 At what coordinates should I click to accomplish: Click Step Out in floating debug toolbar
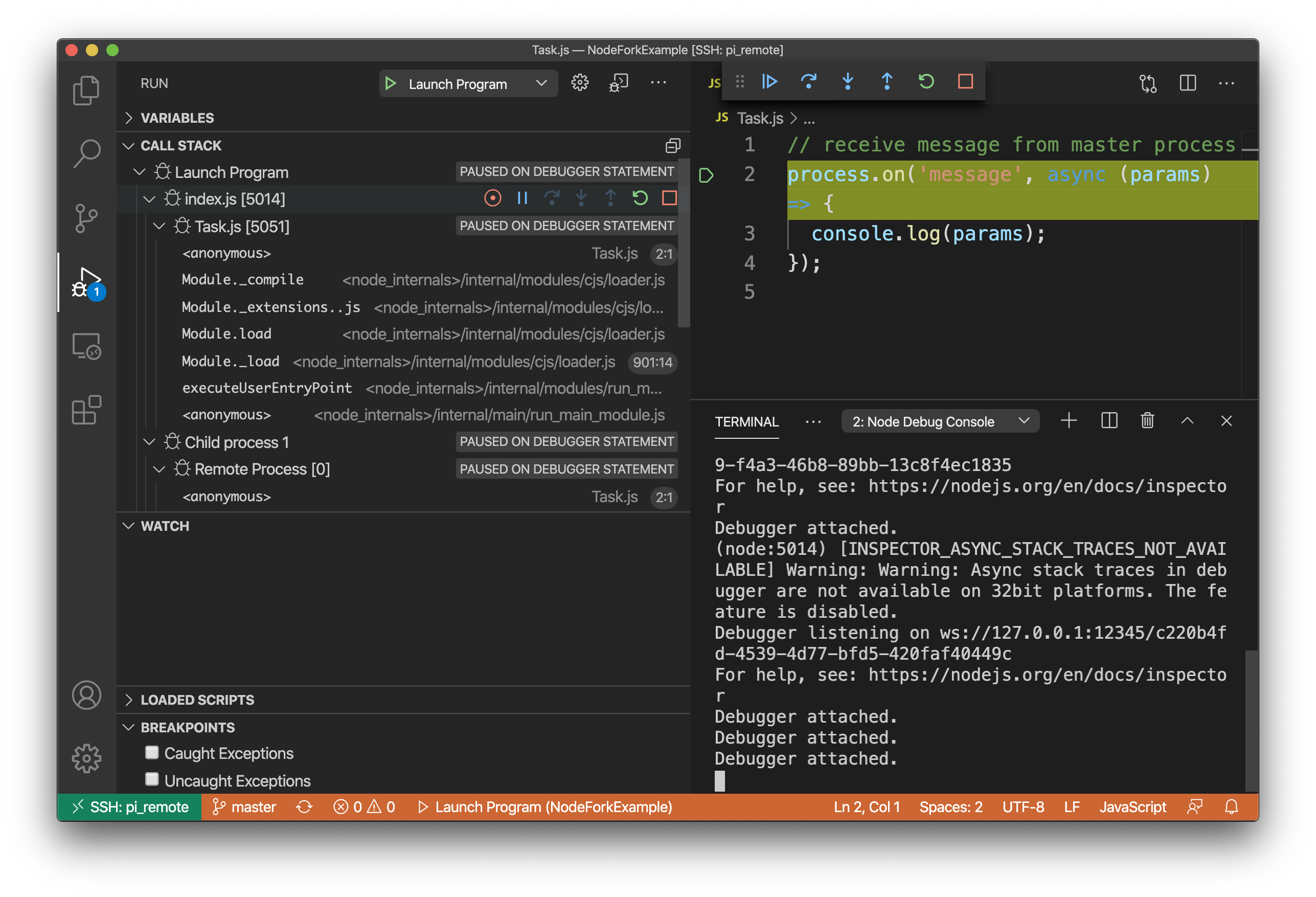(x=887, y=81)
